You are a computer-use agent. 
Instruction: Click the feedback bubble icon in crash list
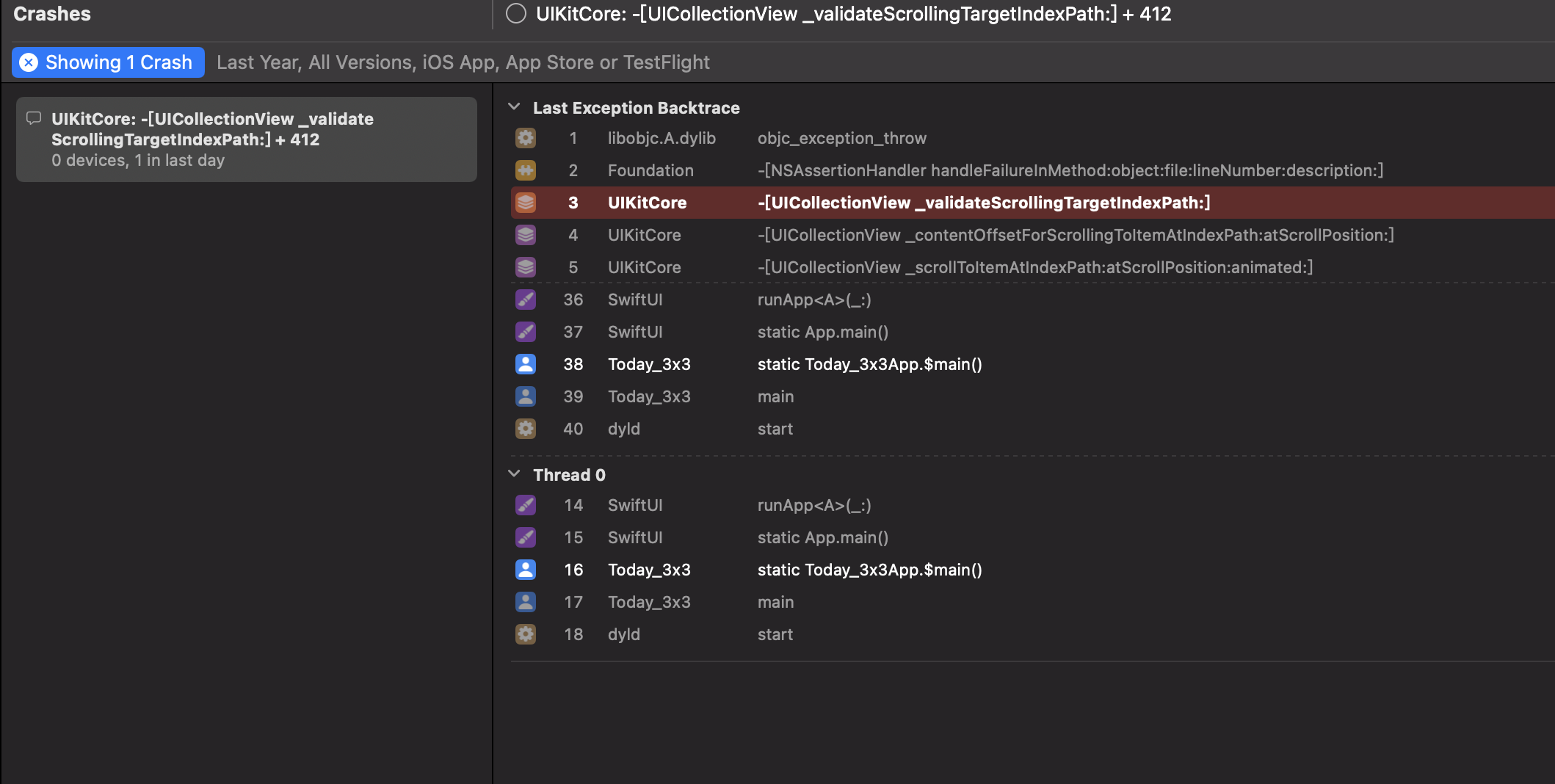34,118
